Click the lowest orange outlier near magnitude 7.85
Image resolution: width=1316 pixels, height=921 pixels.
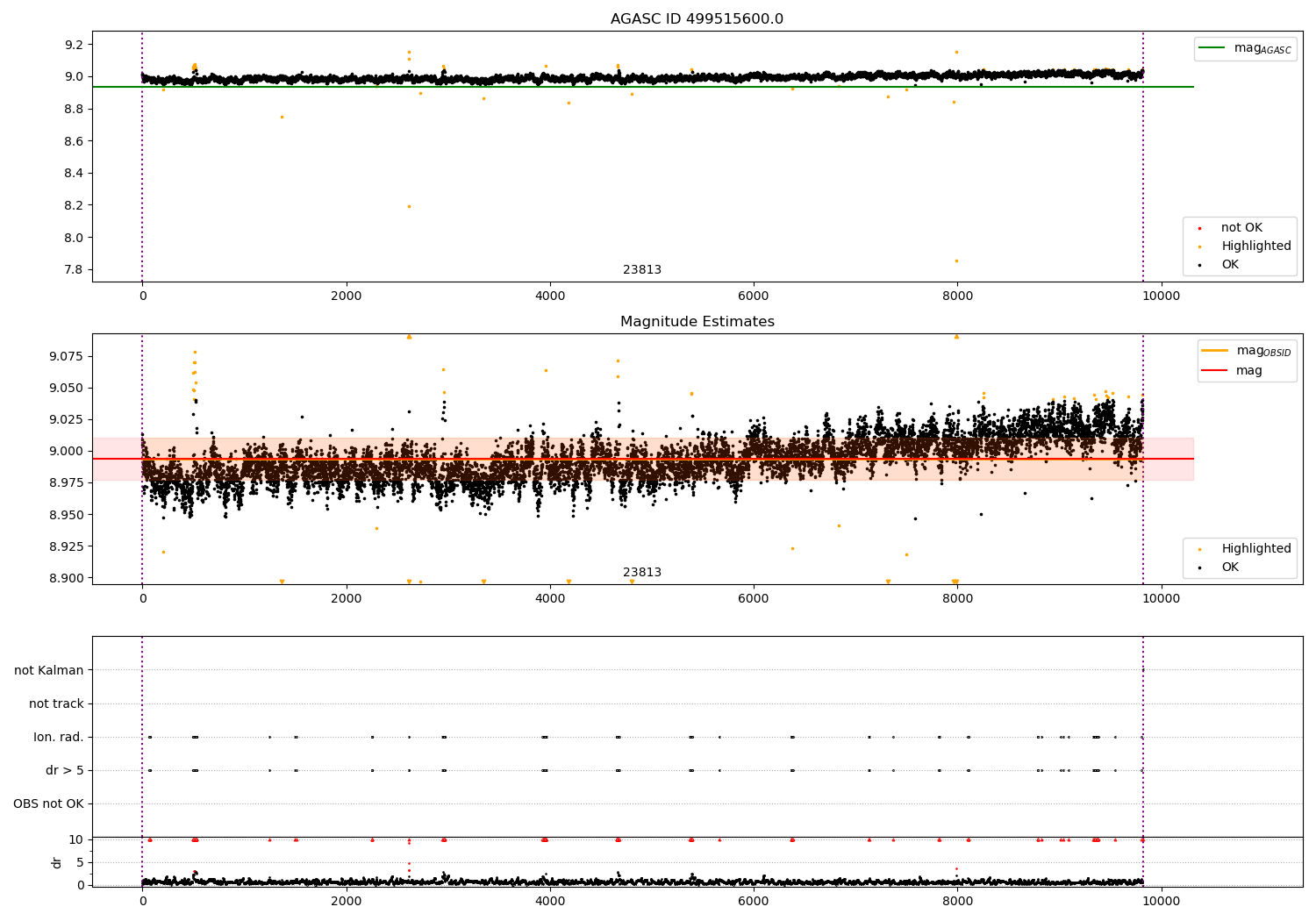tap(956, 261)
